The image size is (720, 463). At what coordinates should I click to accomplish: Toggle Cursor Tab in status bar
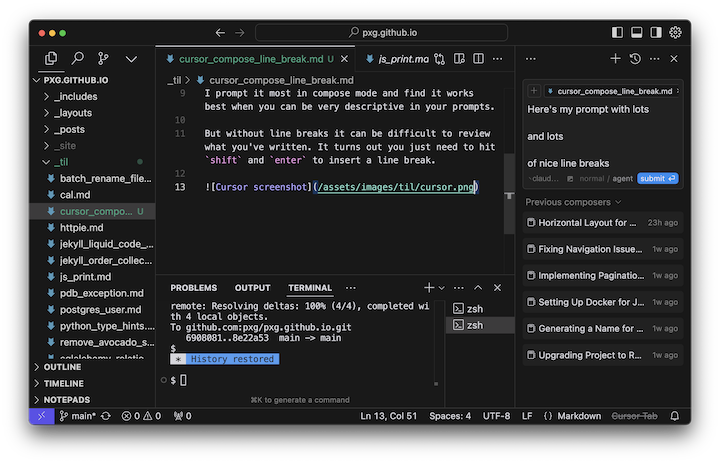(634, 417)
